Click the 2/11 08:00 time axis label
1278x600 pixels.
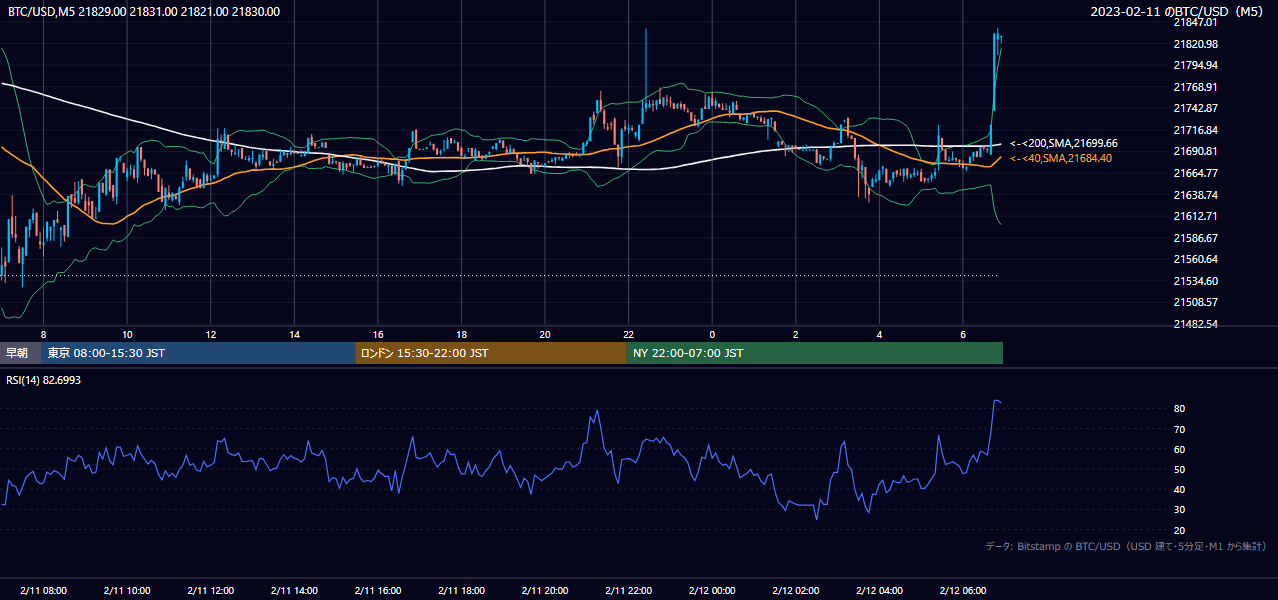tap(43, 590)
